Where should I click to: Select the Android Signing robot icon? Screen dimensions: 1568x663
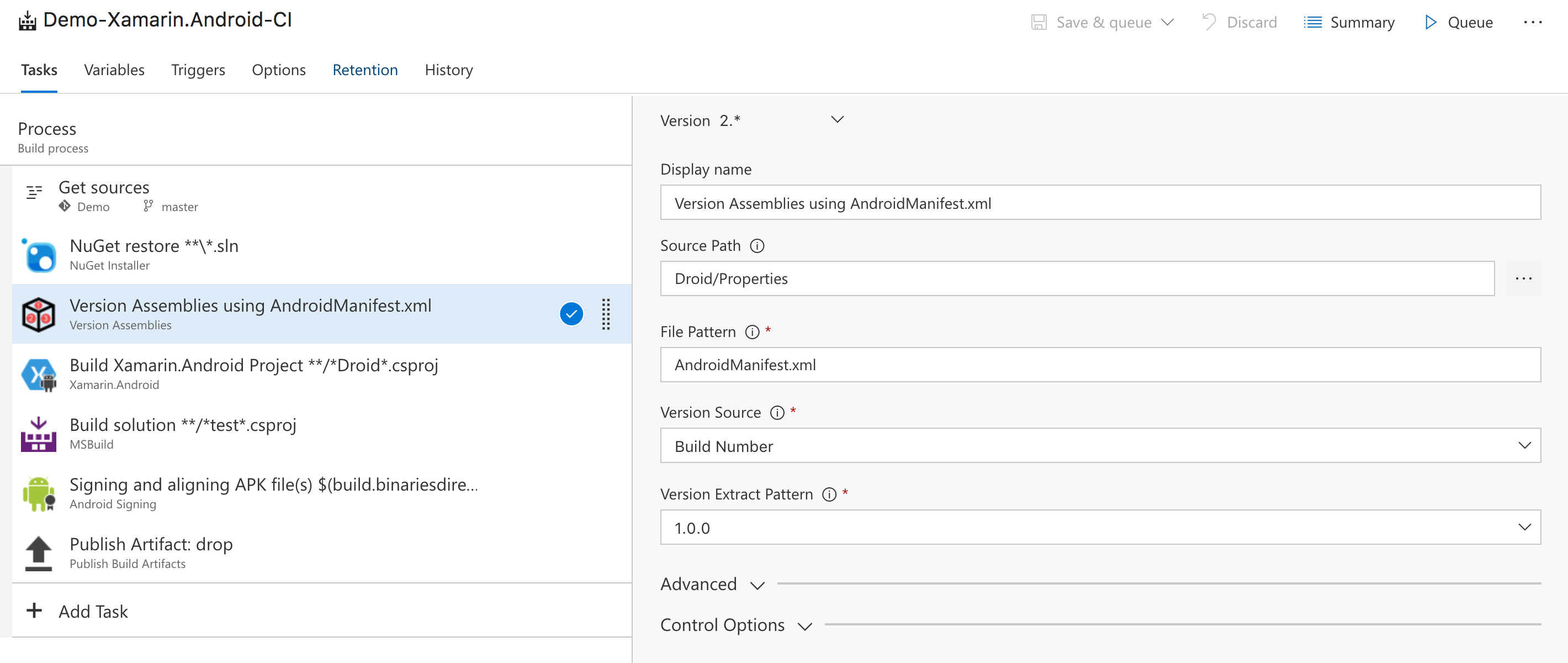[x=38, y=492]
